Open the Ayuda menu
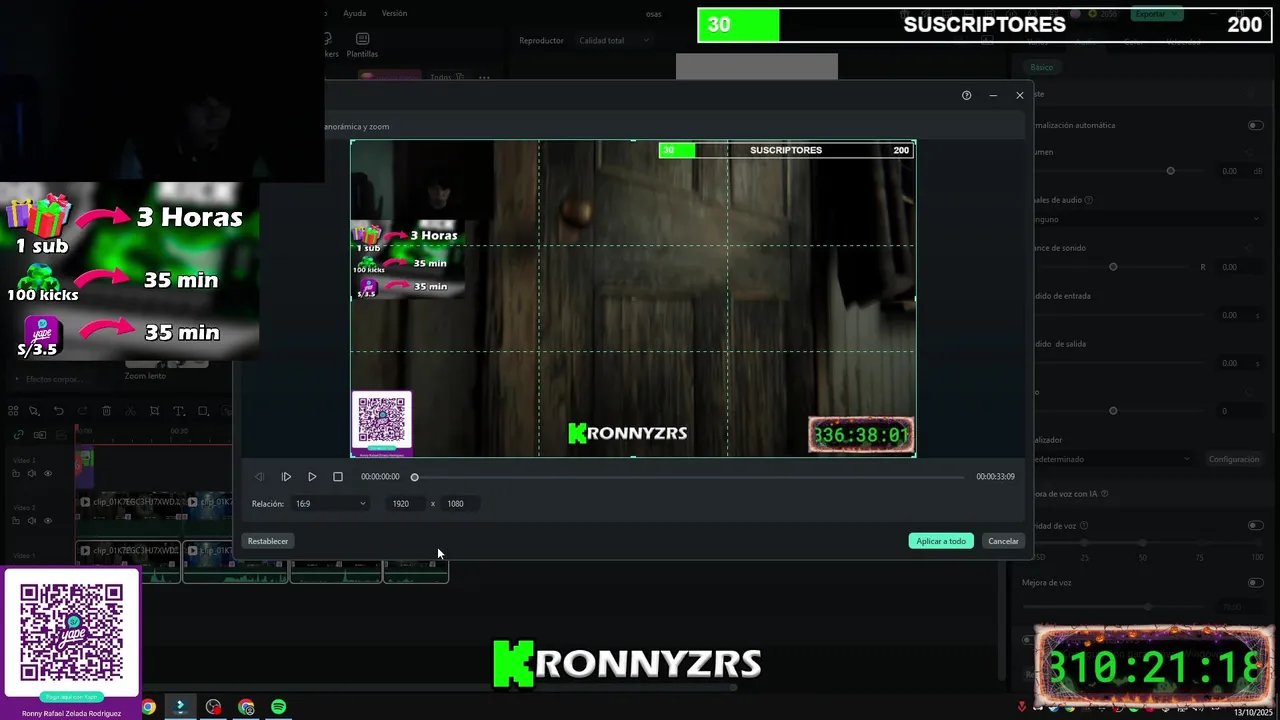This screenshot has height=720, width=1280. (x=354, y=13)
